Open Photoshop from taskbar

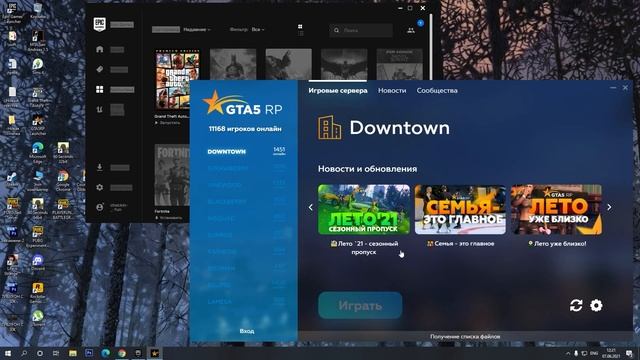click(89, 353)
